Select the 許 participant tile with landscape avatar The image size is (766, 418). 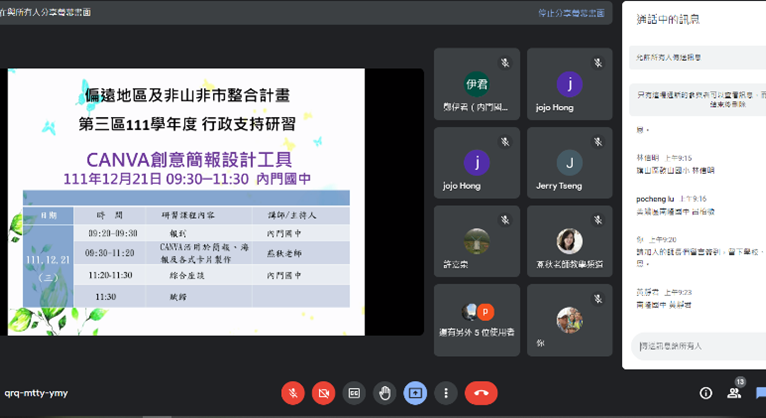coord(477,241)
